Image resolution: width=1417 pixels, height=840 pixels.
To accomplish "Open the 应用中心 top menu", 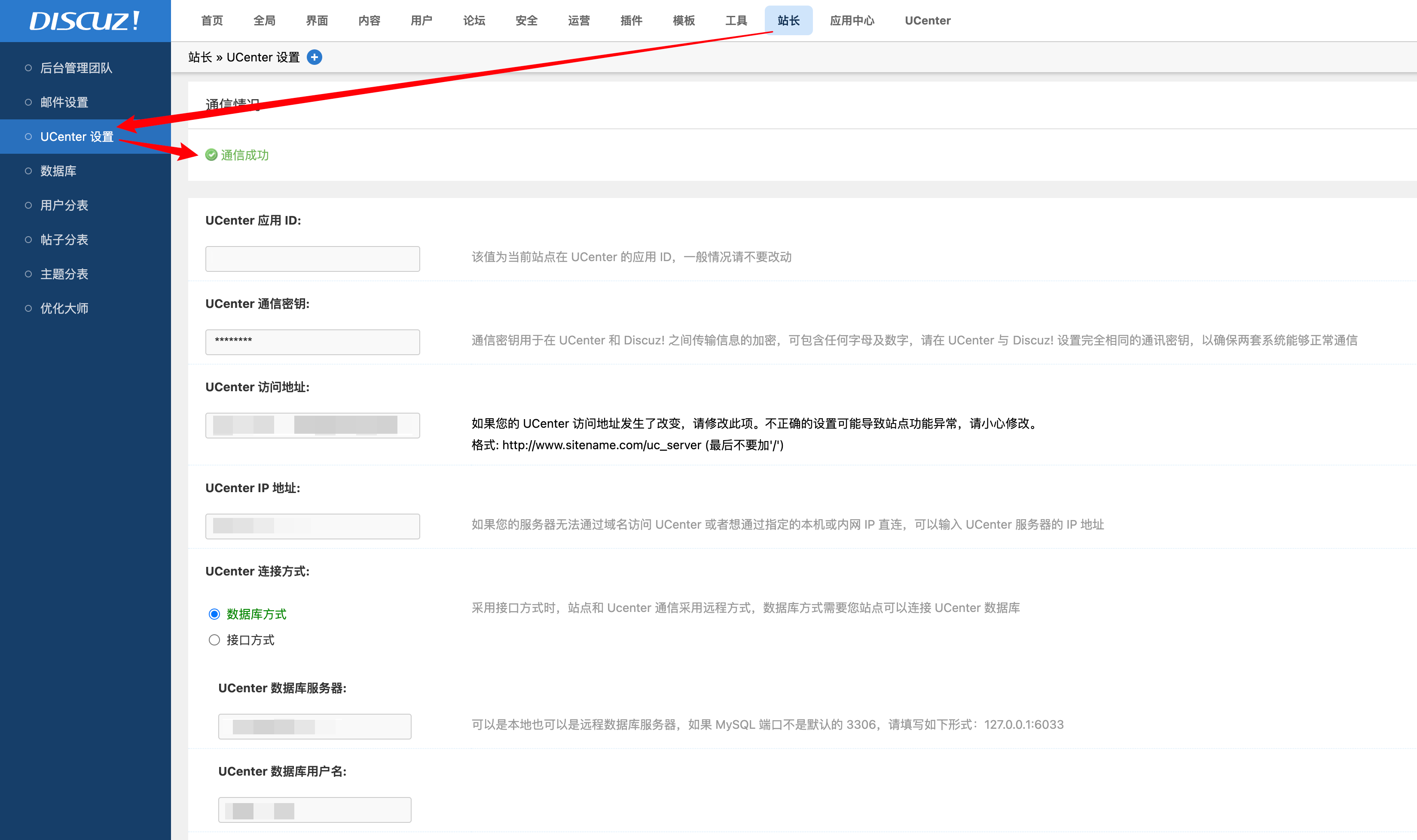I will (852, 20).
